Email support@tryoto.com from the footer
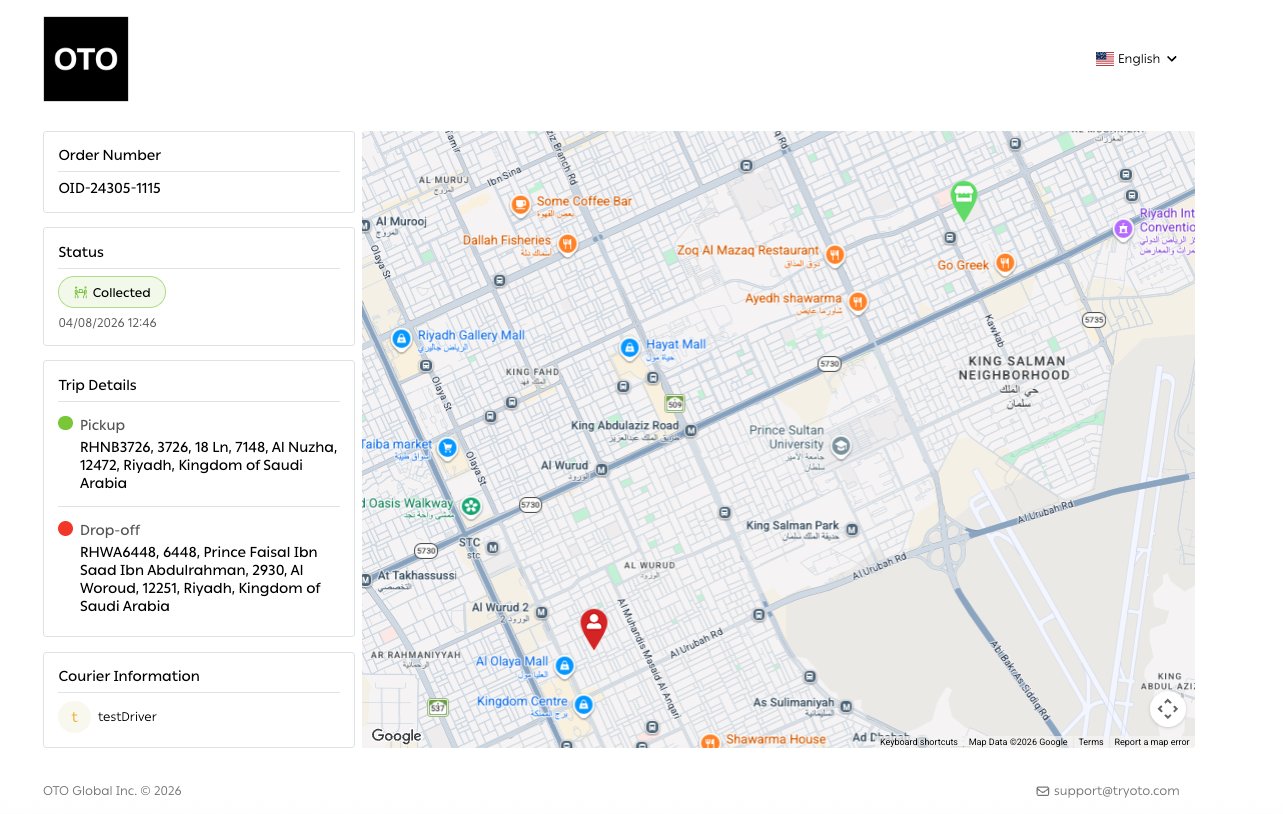Image resolution: width=1283 pixels, height=814 pixels. (x=1108, y=791)
